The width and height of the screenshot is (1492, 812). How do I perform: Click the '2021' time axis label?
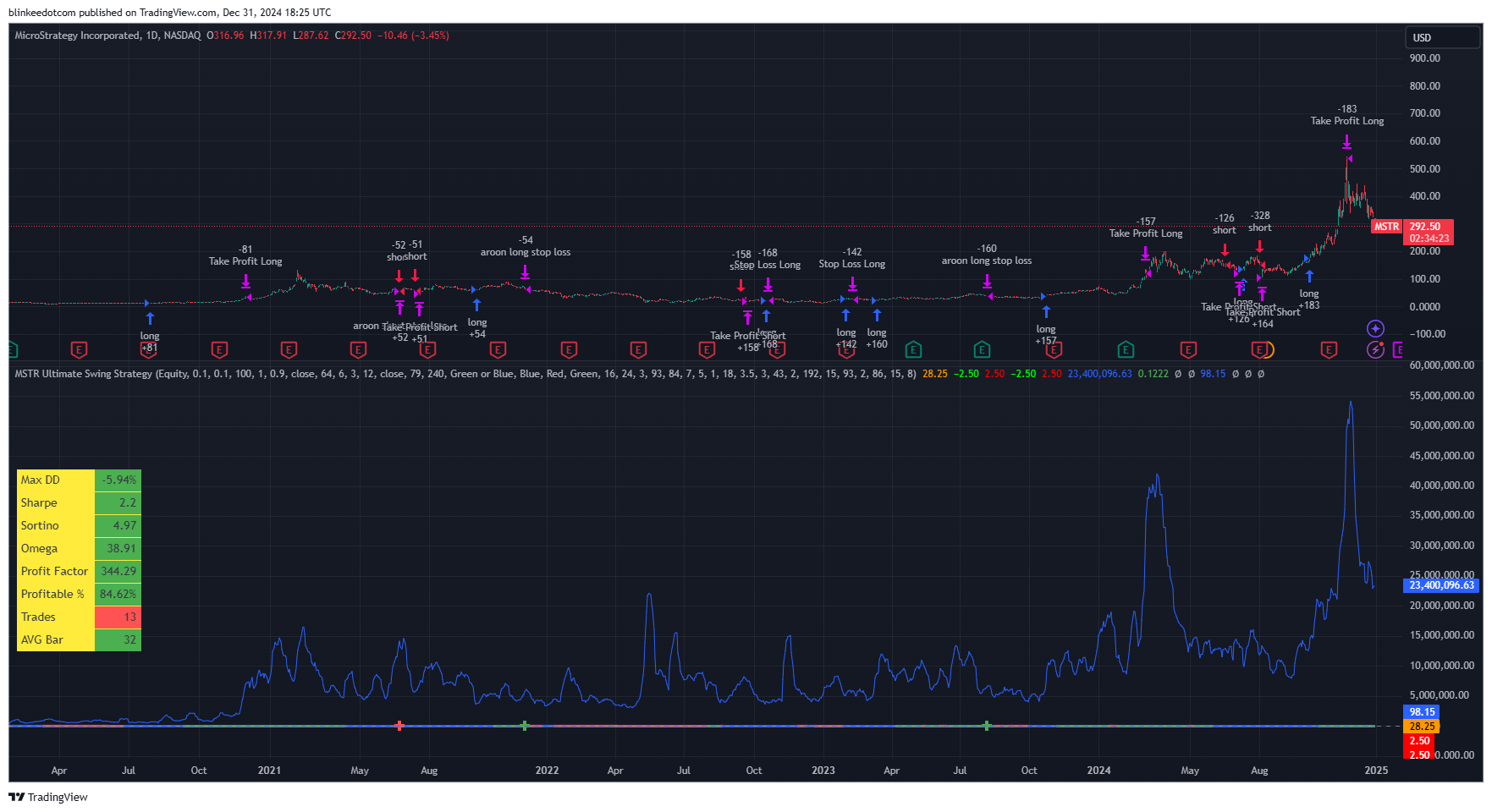[x=269, y=771]
